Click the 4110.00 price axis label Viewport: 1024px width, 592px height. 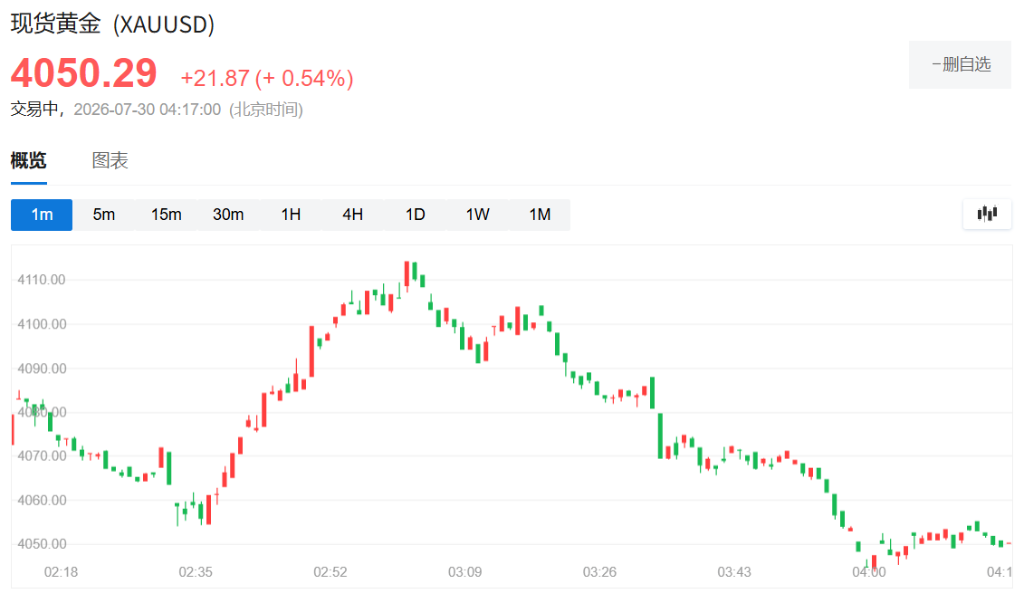tap(41, 280)
